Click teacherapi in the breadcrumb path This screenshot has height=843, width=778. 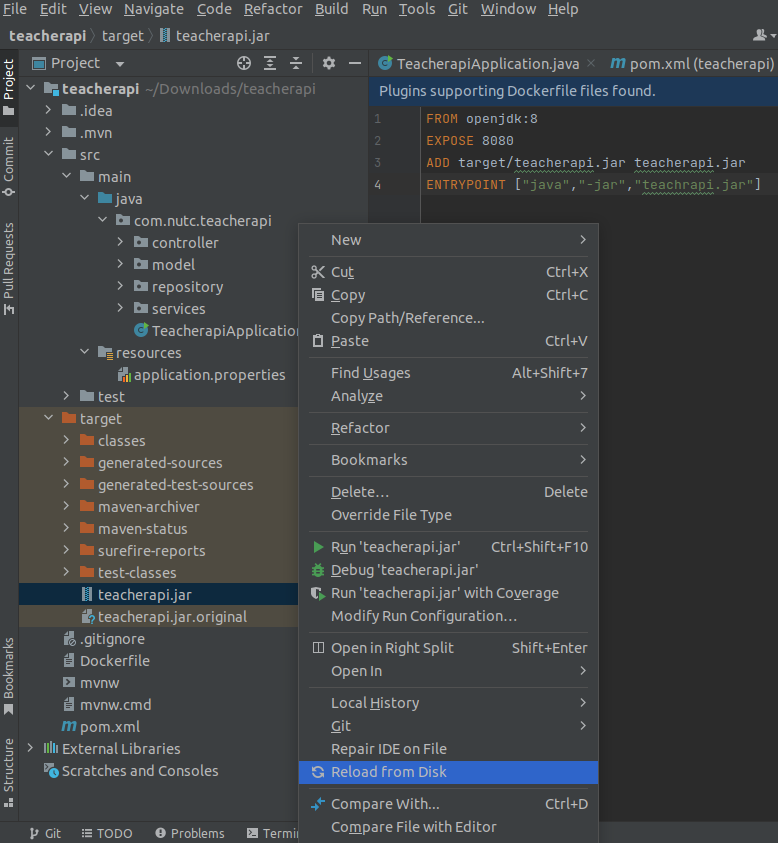coord(47,36)
